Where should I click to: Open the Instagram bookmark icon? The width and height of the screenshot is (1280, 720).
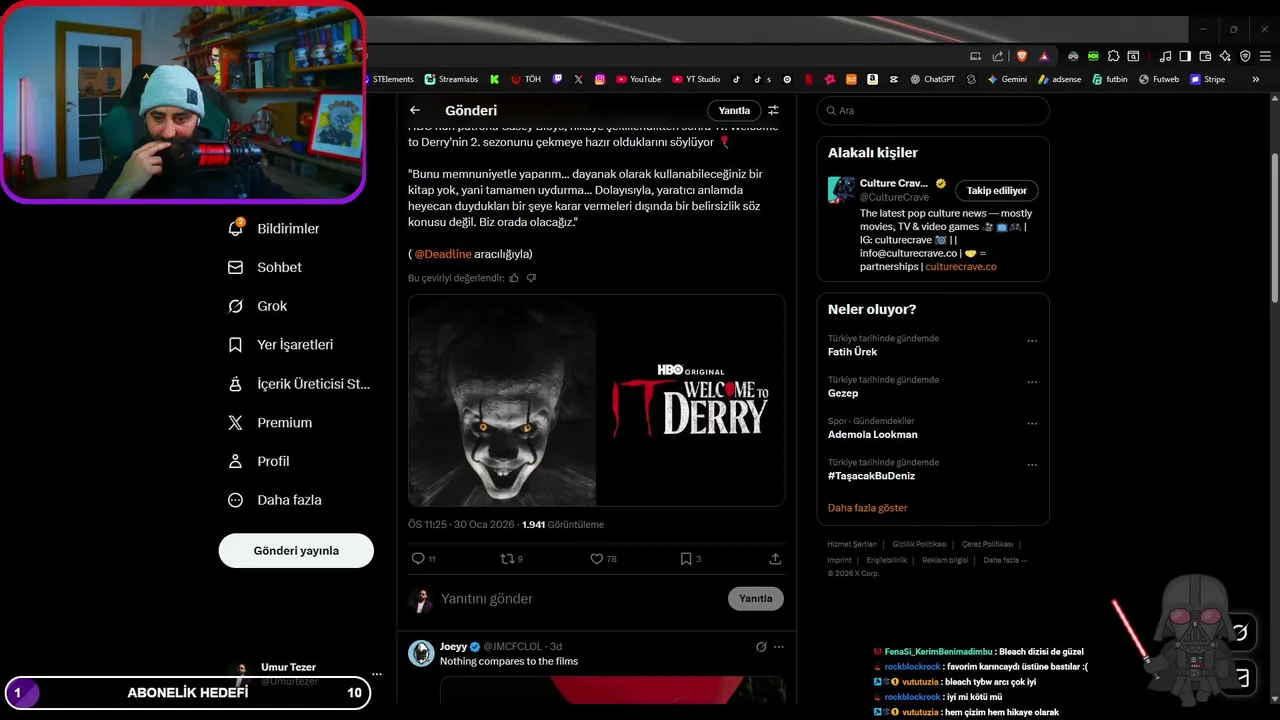tap(600, 79)
